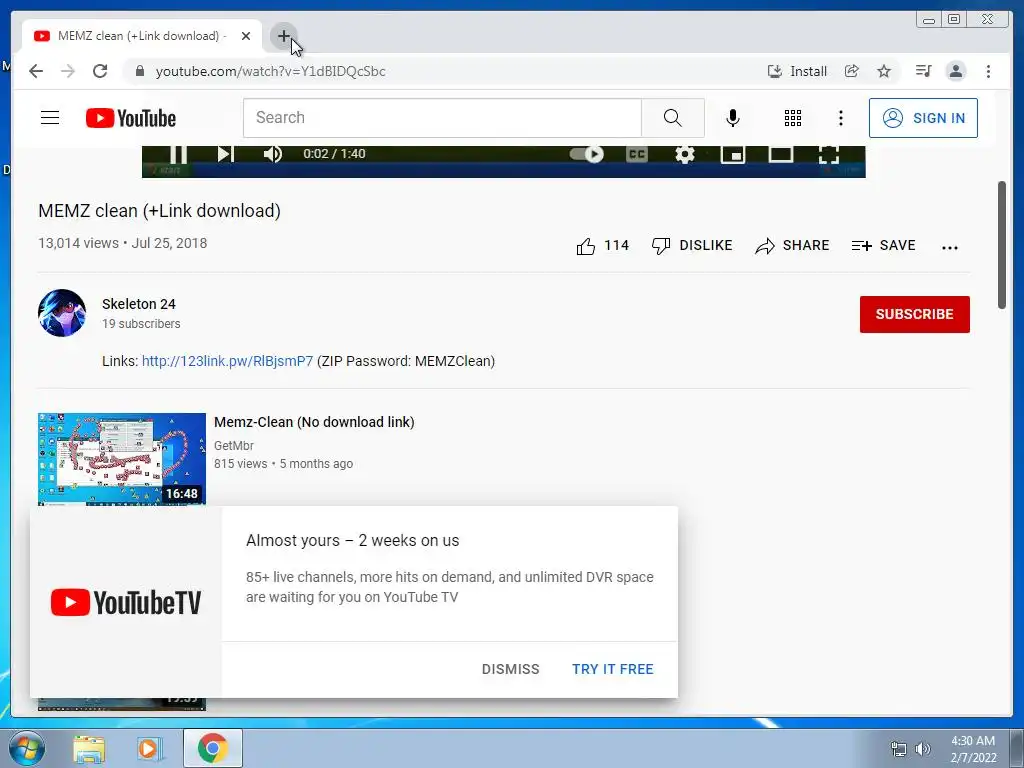The height and width of the screenshot is (768, 1024).
Task: Mute the video volume
Action: 273,154
